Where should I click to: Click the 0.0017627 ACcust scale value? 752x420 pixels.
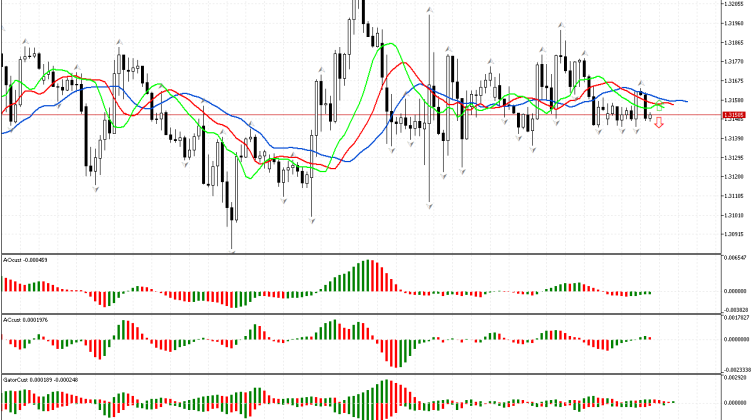[x=735, y=319]
